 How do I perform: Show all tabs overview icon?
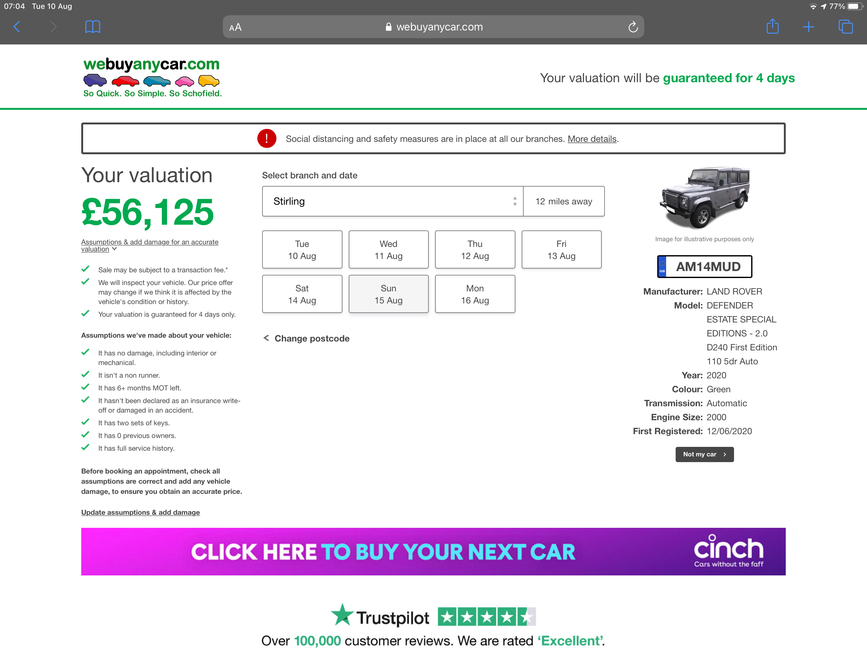[845, 27]
